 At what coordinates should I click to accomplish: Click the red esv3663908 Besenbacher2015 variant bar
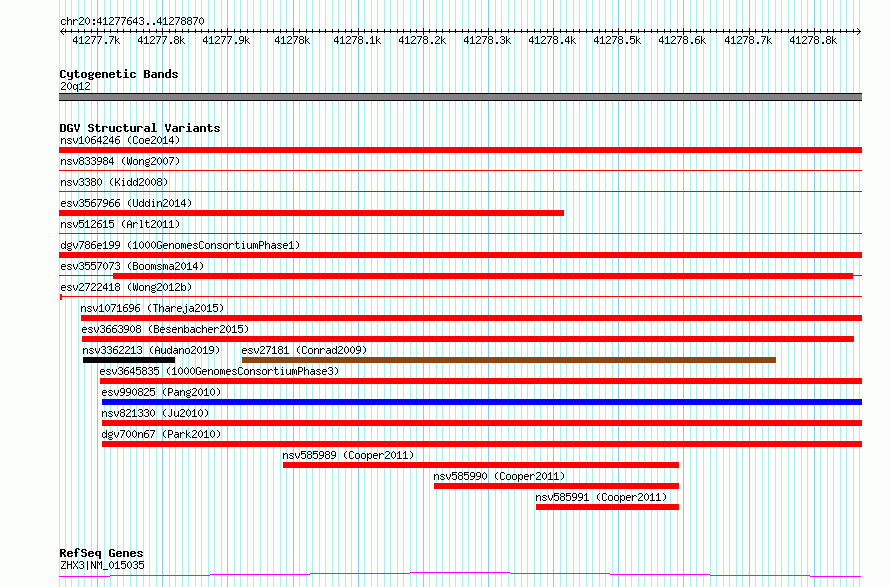coord(468,339)
